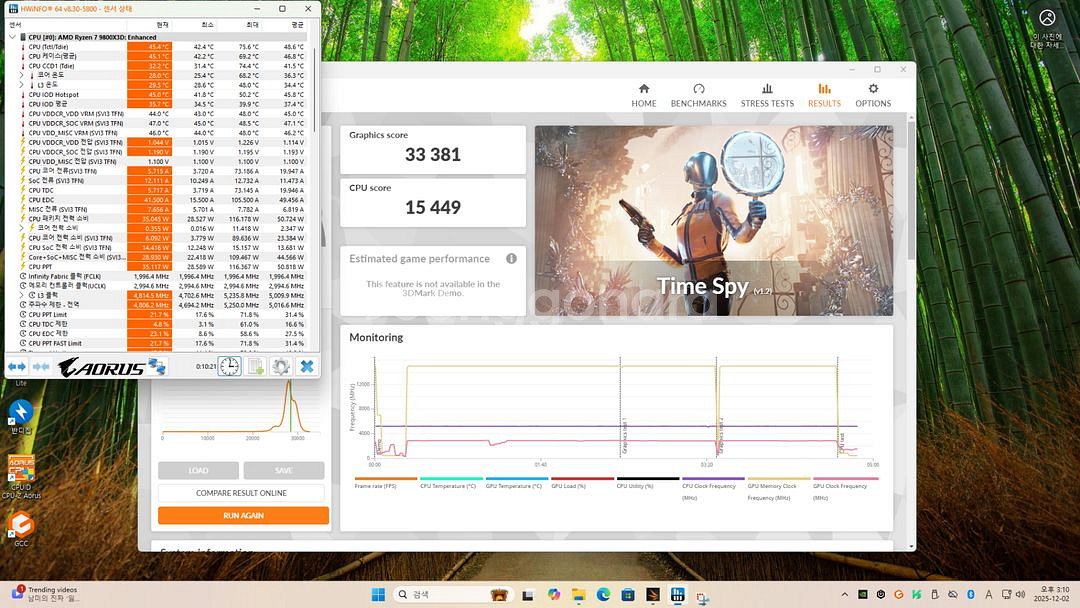Open the Bandizip desktop icon
1080x608 pixels.
pyautogui.click(x=21, y=411)
